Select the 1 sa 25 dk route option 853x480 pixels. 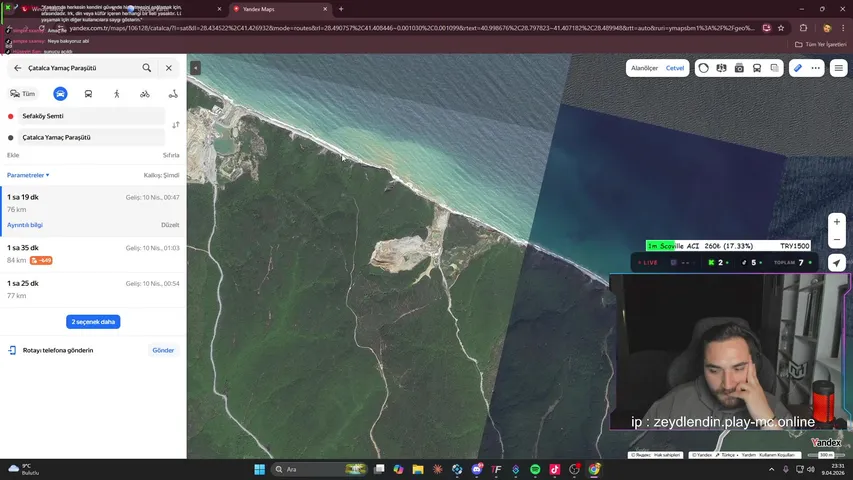pyautogui.click(x=93, y=289)
